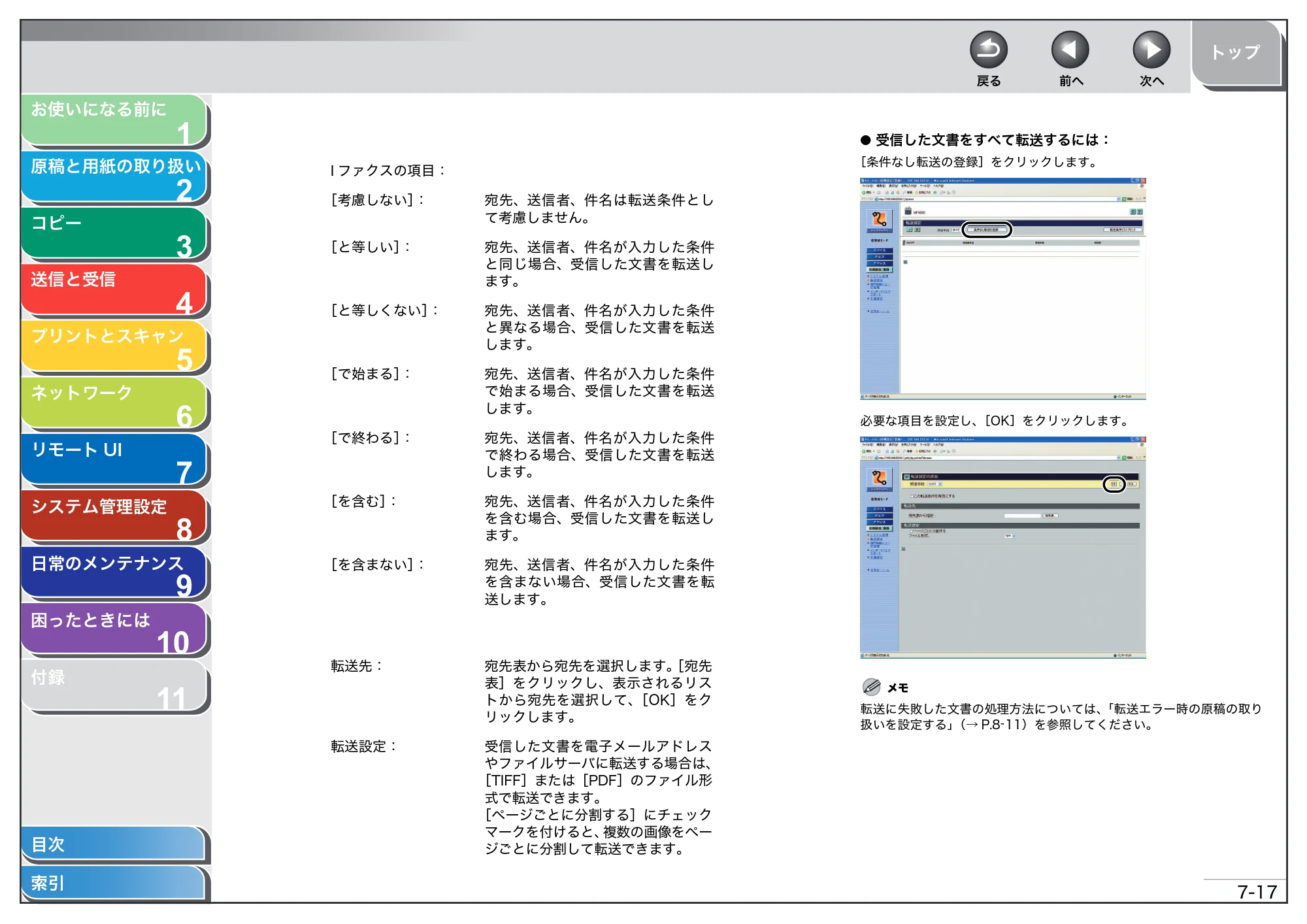
Task: Click the 戻る back arrow icon
Action: (988, 50)
